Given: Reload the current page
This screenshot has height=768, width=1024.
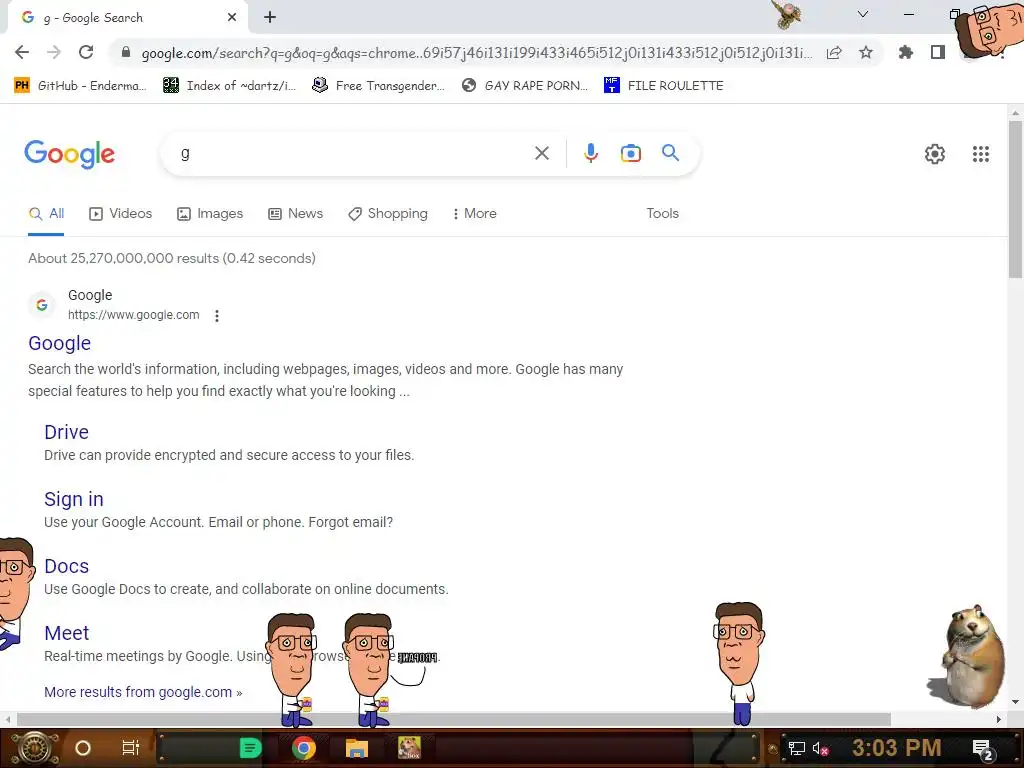Looking at the screenshot, I should [86, 52].
